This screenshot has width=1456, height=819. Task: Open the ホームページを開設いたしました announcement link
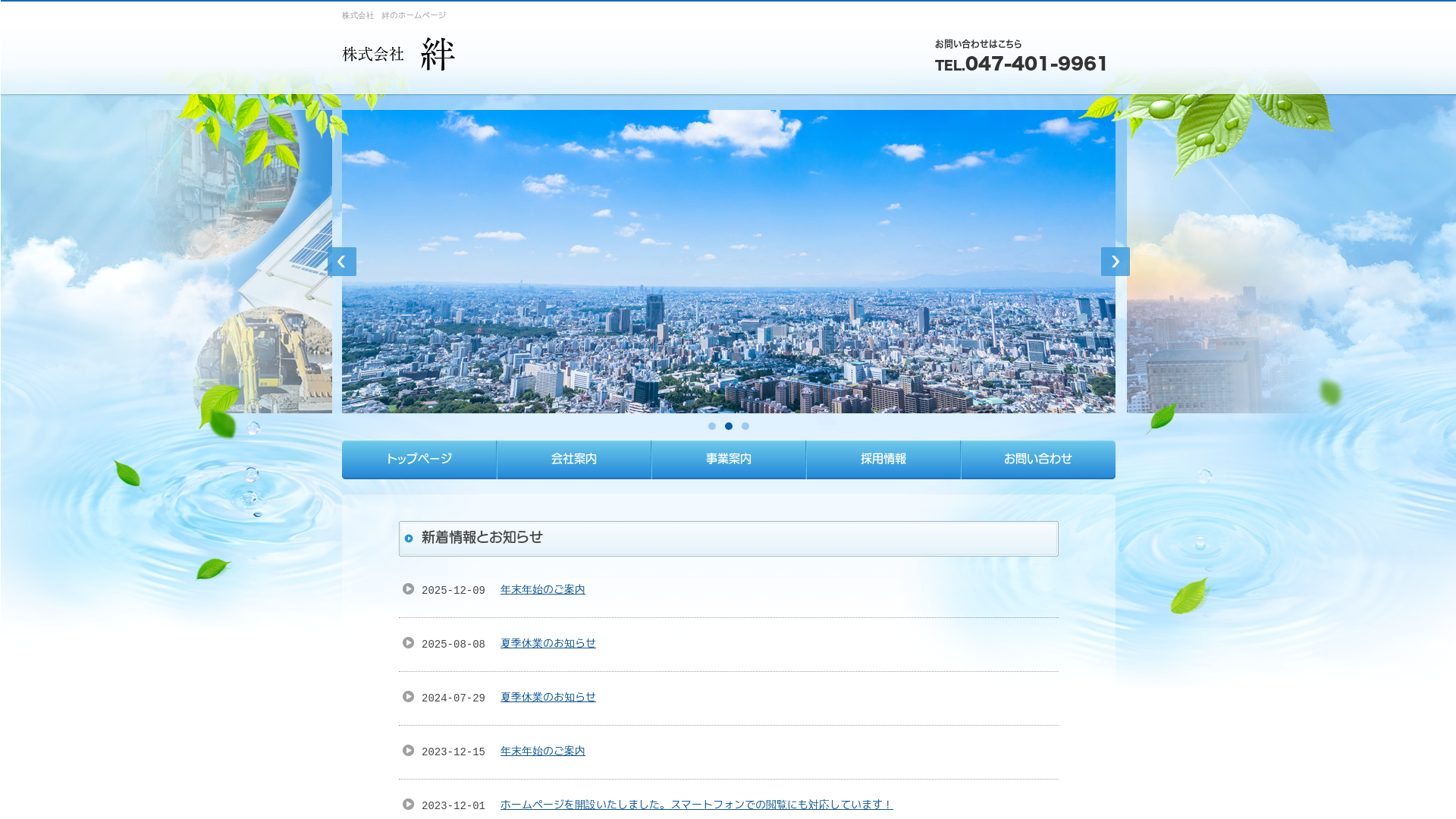(695, 805)
